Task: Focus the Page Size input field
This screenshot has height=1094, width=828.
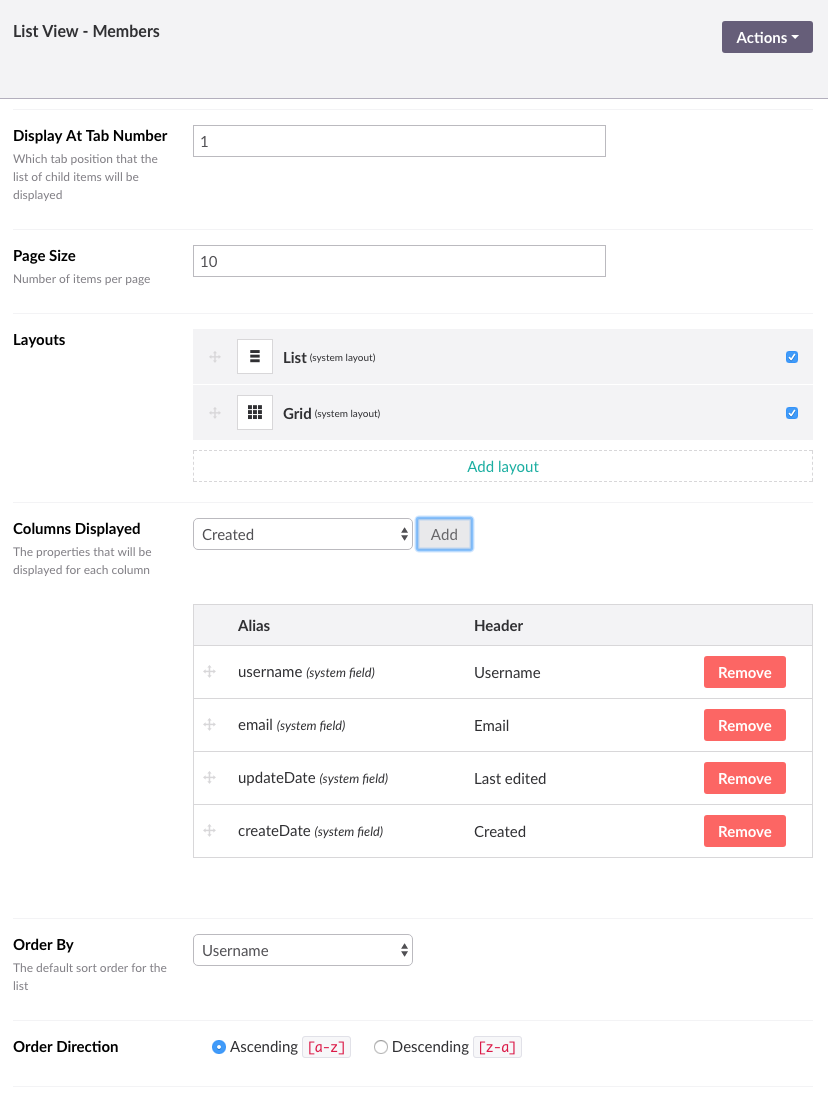Action: [x=399, y=261]
